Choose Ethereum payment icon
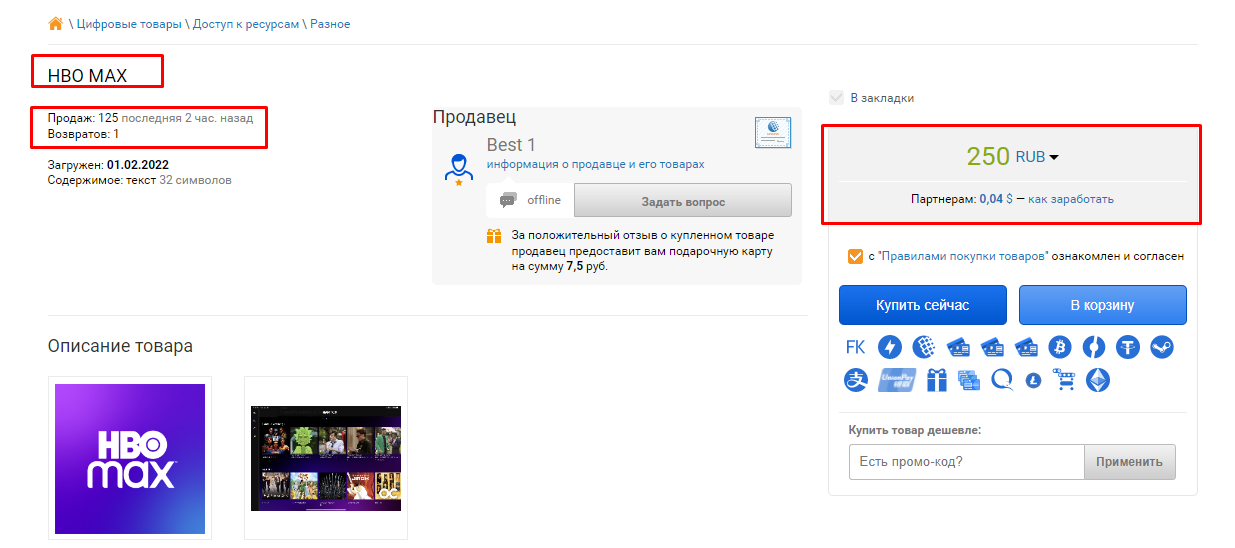The width and height of the screenshot is (1235, 548). (1098, 380)
